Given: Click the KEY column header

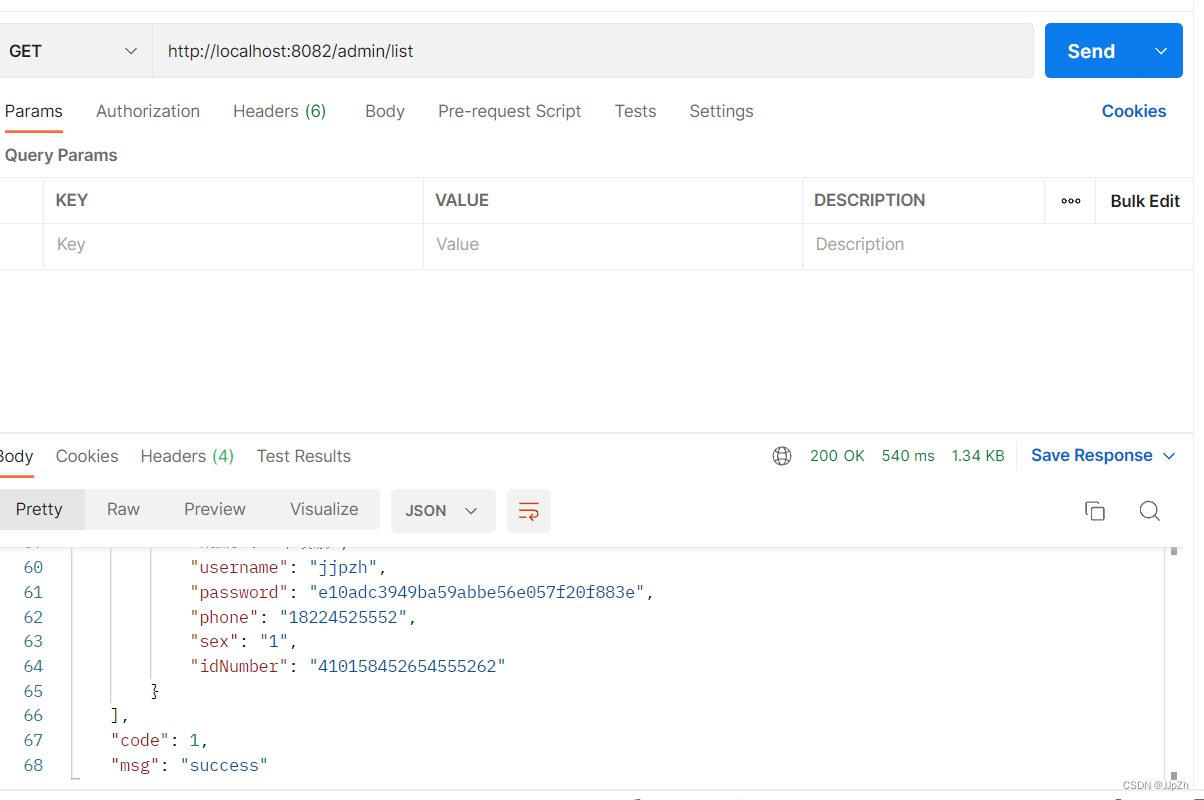Looking at the screenshot, I should [x=72, y=201].
